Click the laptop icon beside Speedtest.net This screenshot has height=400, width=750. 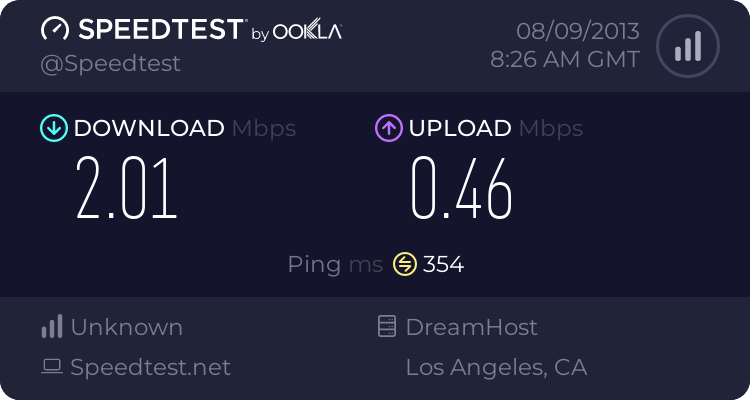click(52, 367)
